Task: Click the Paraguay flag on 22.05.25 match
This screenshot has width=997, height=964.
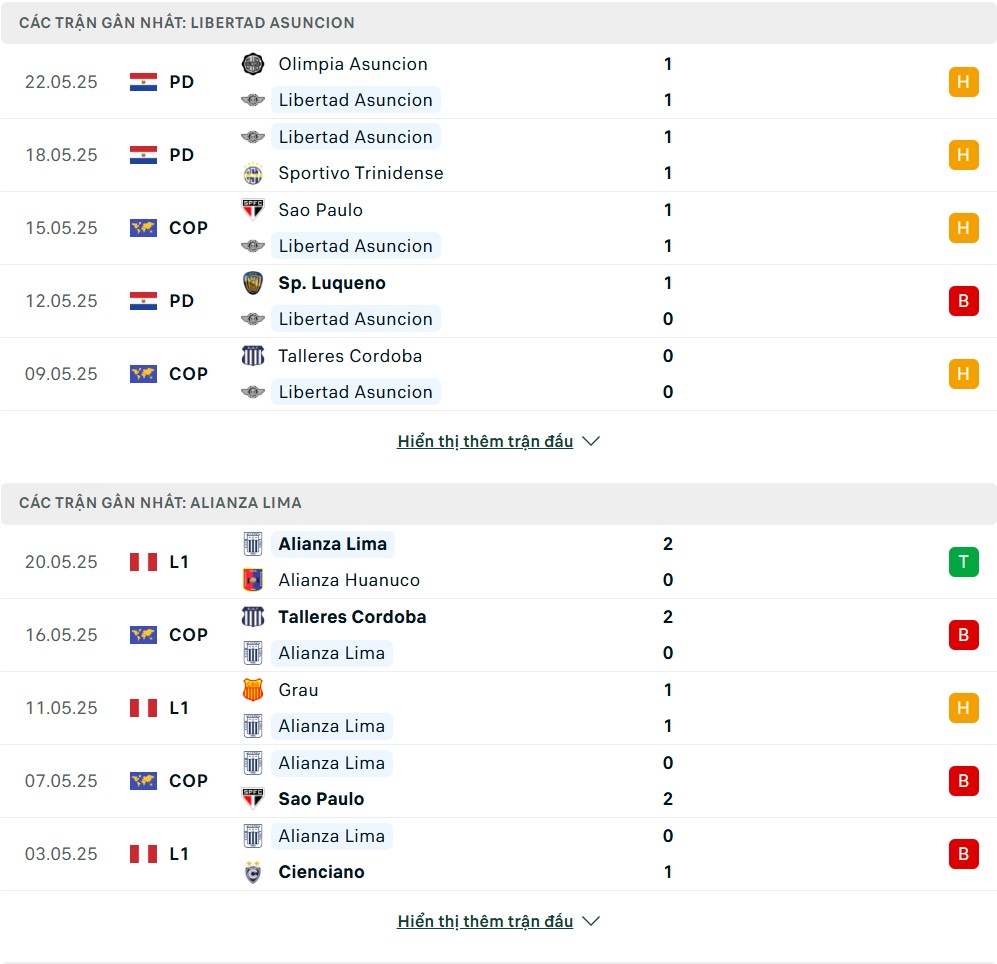Action: [x=143, y=82]
